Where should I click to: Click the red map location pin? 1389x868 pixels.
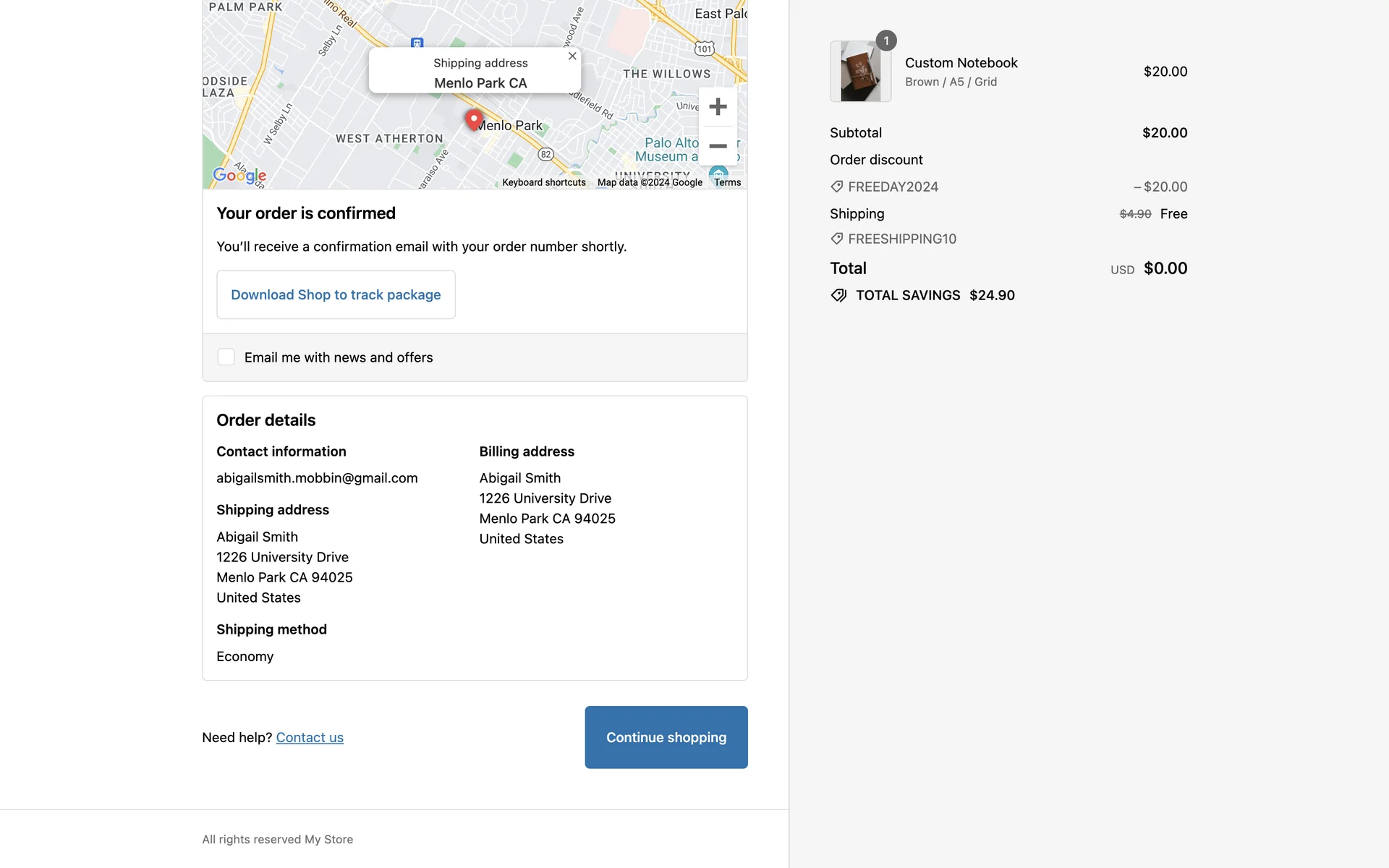(473, 119)
